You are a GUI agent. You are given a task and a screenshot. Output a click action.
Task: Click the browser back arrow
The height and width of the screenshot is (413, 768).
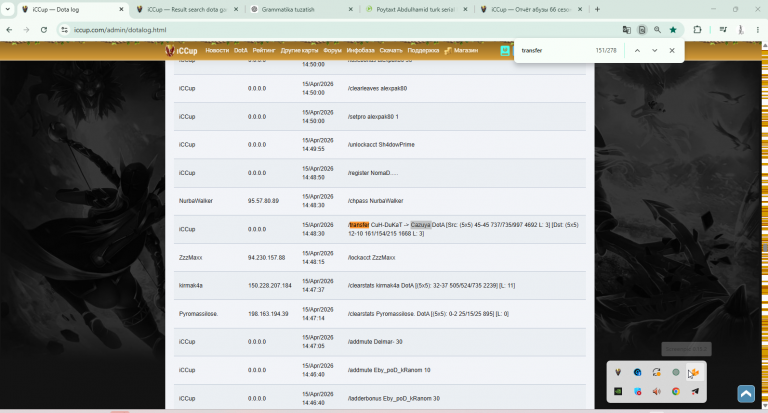pyautogui.click(x=9, y=30)
